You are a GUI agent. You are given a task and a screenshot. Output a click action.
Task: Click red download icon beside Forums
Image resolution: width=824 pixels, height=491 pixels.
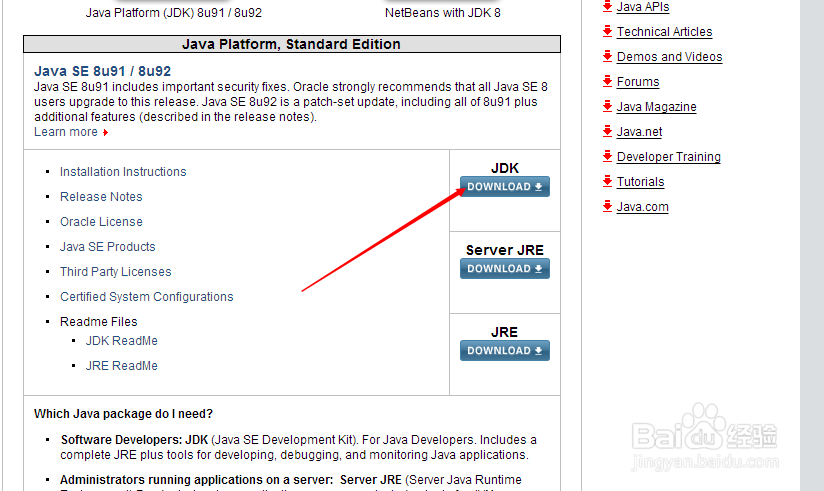607,81
